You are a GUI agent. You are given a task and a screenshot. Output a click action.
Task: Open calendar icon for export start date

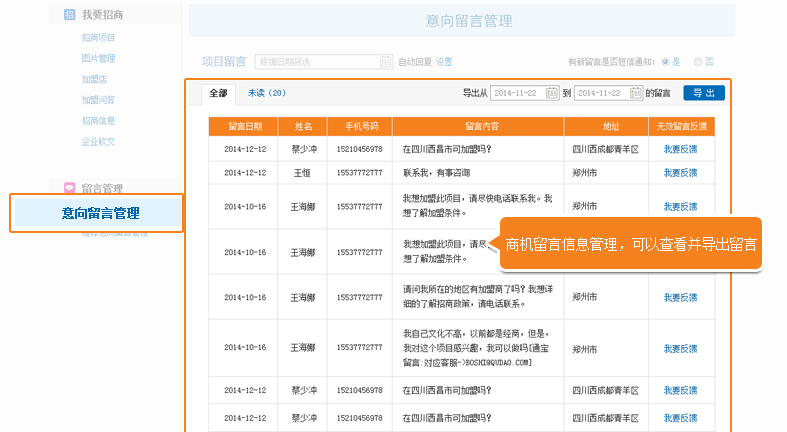(552, 93)
